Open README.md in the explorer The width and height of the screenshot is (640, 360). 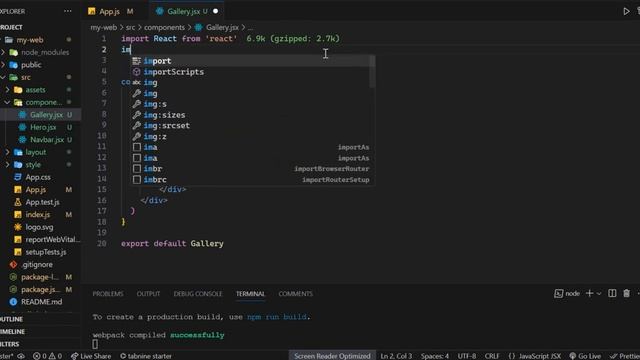(x=41, y=302)
